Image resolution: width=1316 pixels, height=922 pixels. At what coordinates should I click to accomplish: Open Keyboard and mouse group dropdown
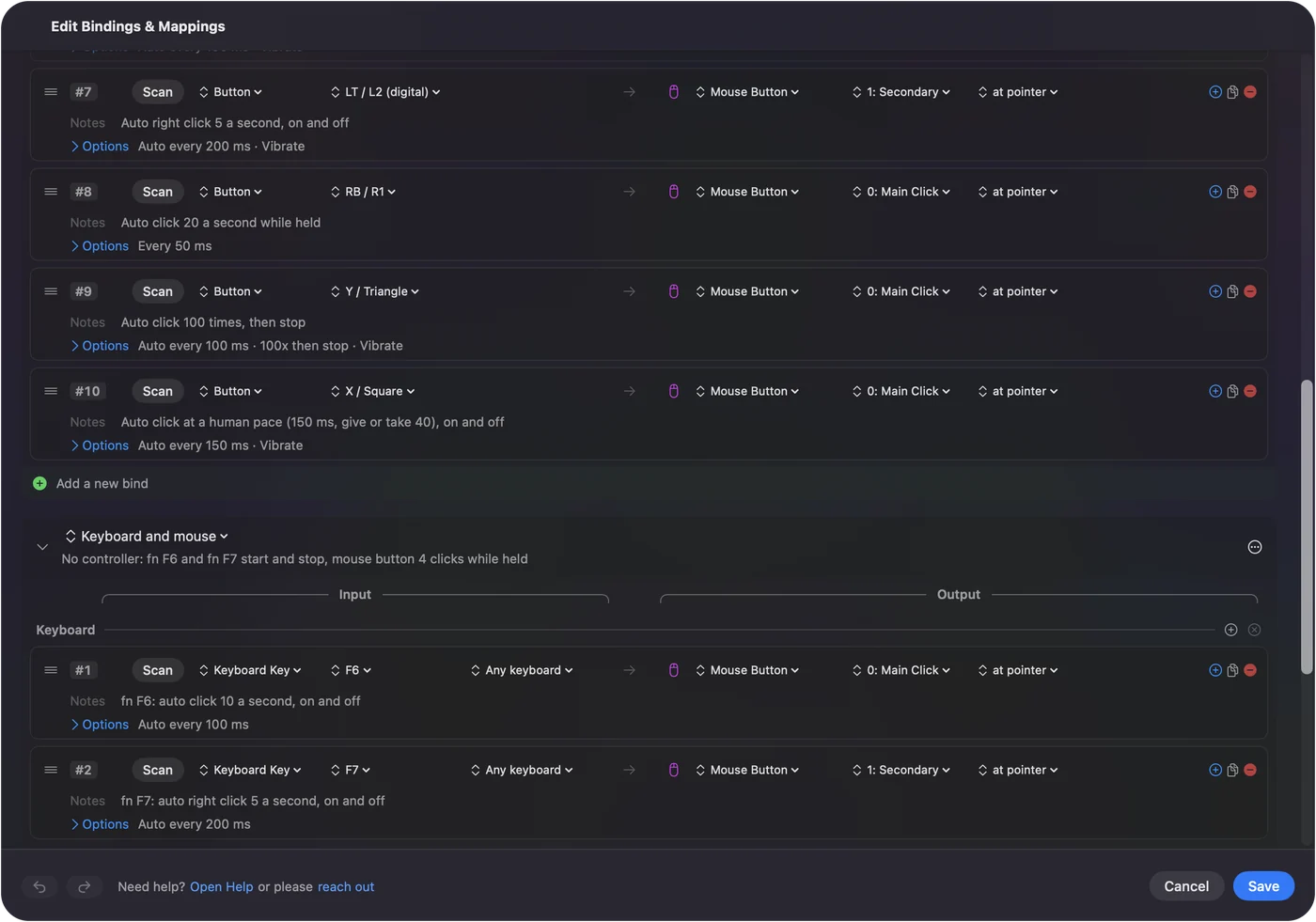point(148,536)
